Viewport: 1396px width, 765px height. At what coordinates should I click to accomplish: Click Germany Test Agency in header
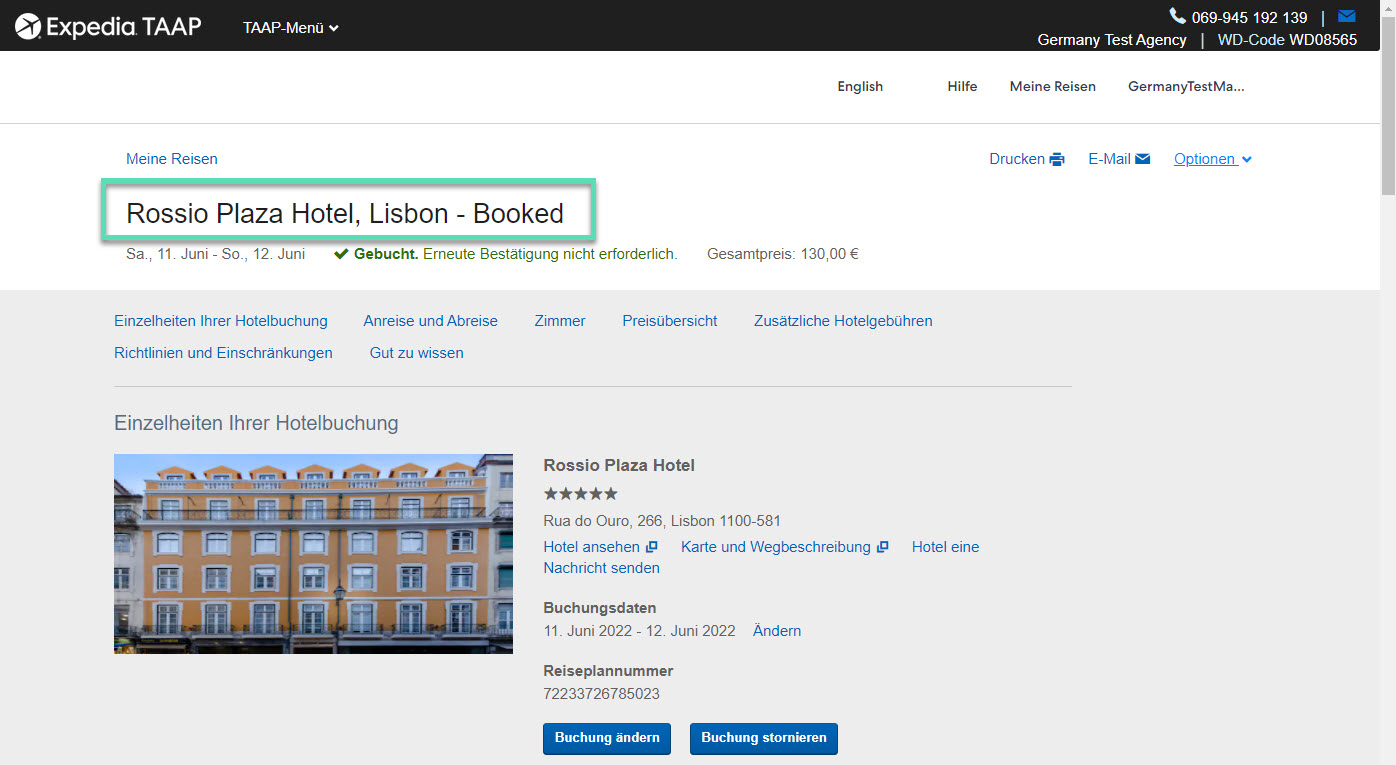click(1112, 40)
